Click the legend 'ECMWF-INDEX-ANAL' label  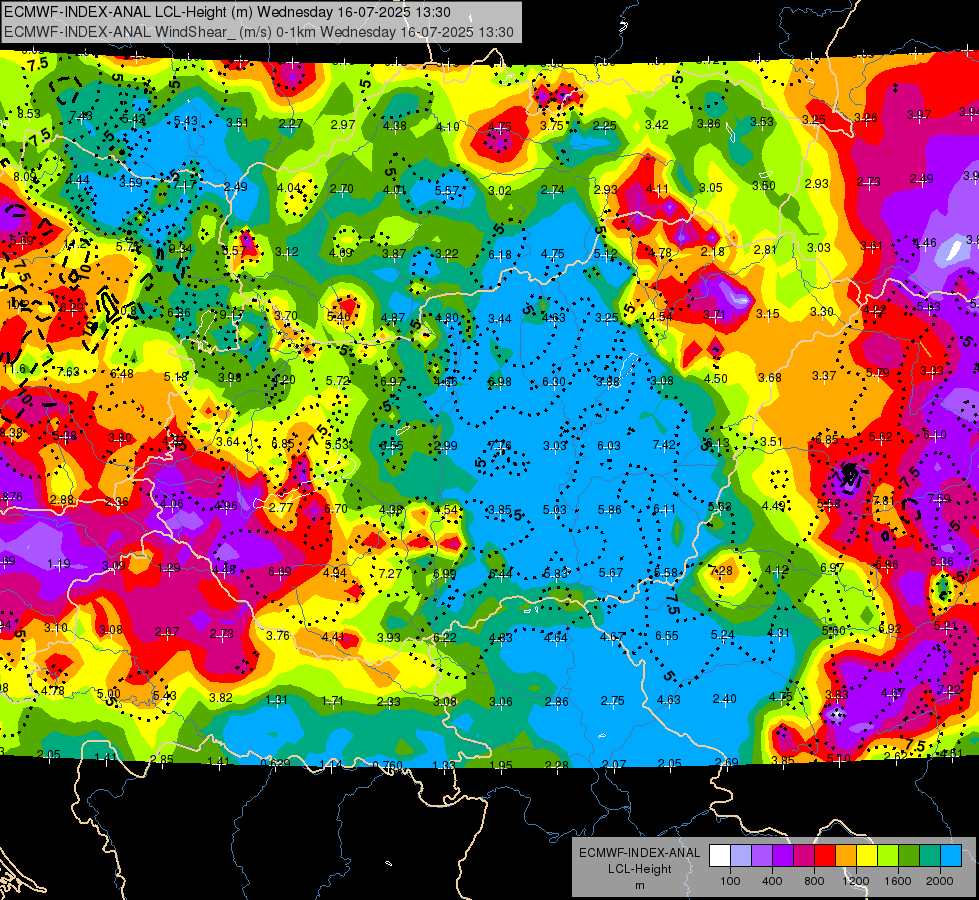[x=639, y=853]
